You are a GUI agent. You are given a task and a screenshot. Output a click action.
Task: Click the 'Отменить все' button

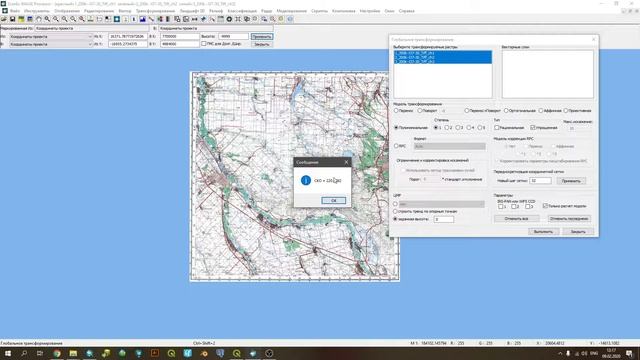(x=516, y=219)
